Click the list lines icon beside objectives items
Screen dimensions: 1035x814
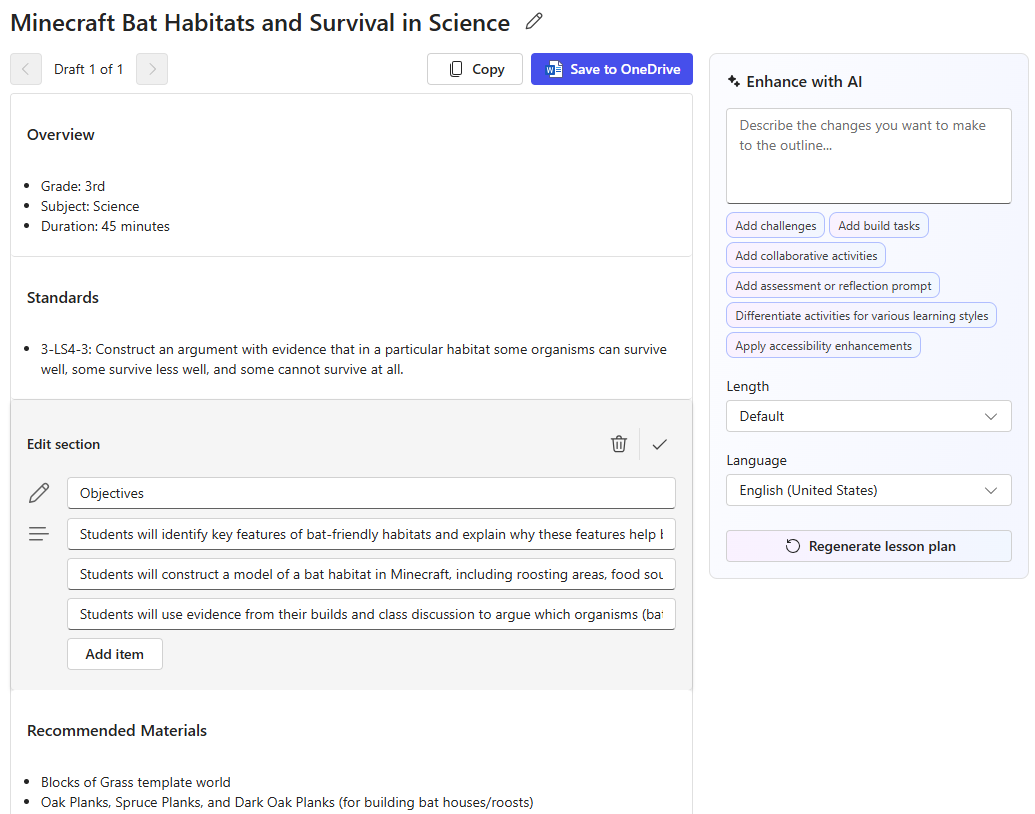coord(39,533)
